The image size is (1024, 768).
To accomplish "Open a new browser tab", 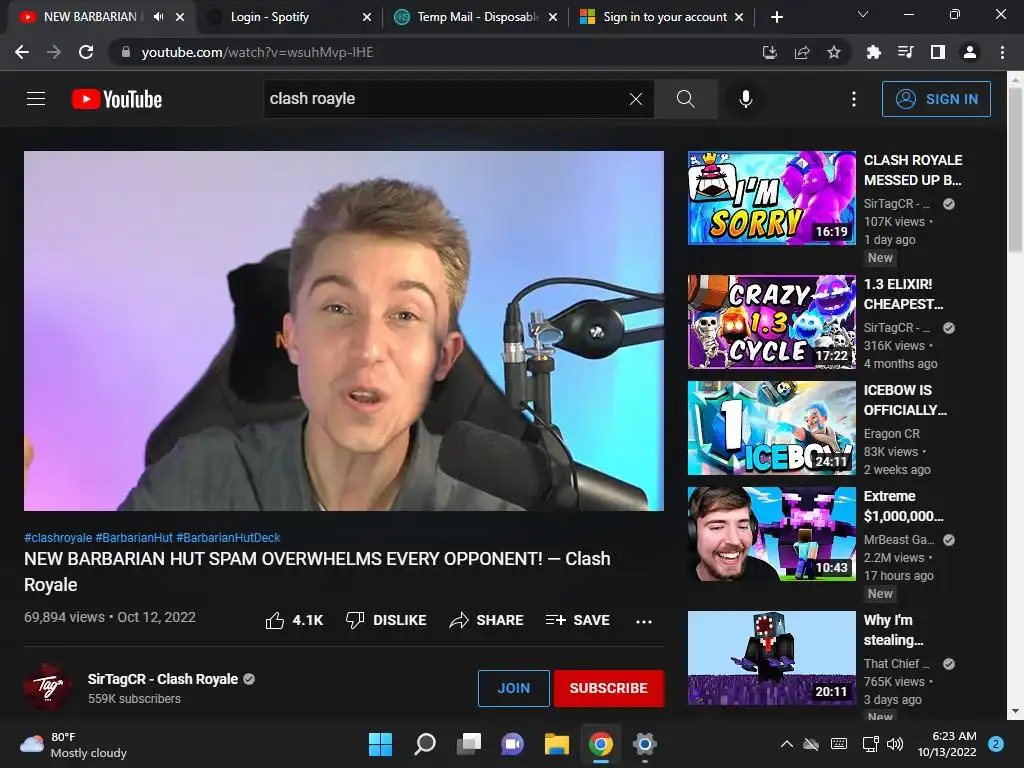I will pyautogui.click(x=776, y=17).
